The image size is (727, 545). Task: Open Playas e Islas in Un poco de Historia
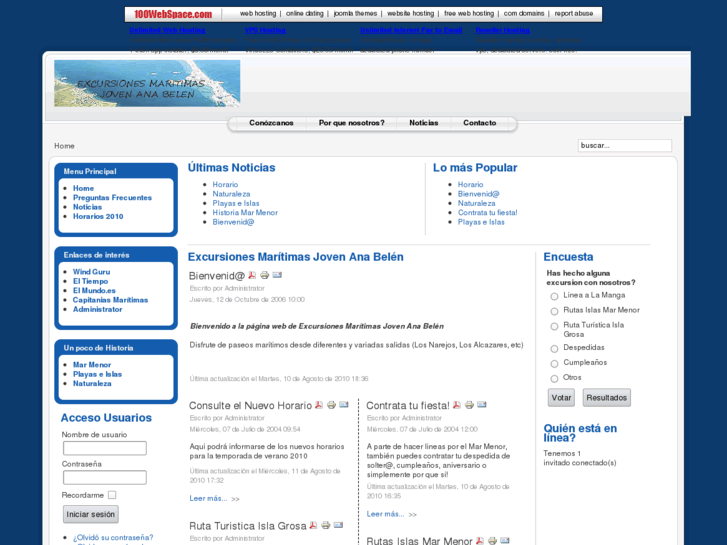97,374
